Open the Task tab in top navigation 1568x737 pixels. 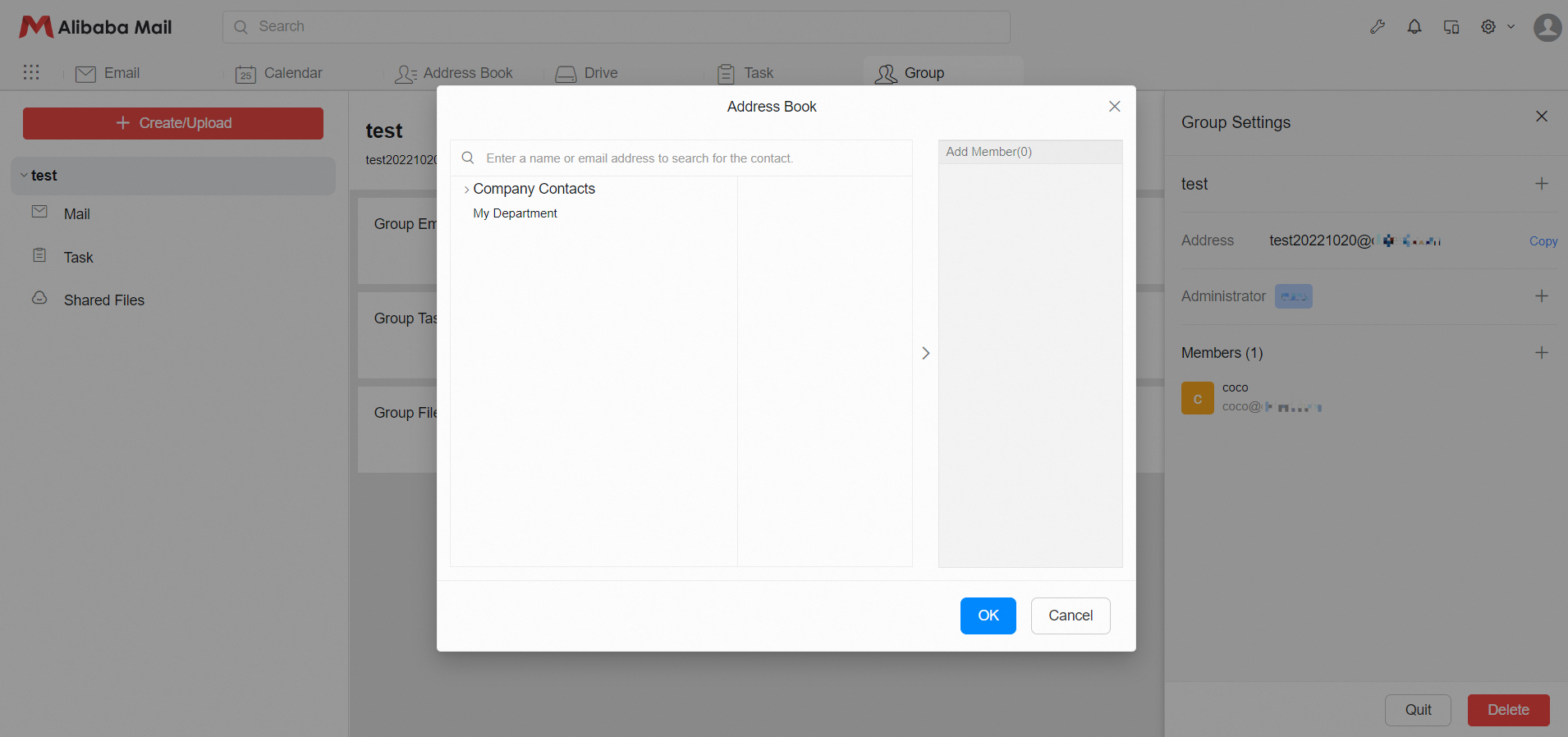(x=745, y=73)
